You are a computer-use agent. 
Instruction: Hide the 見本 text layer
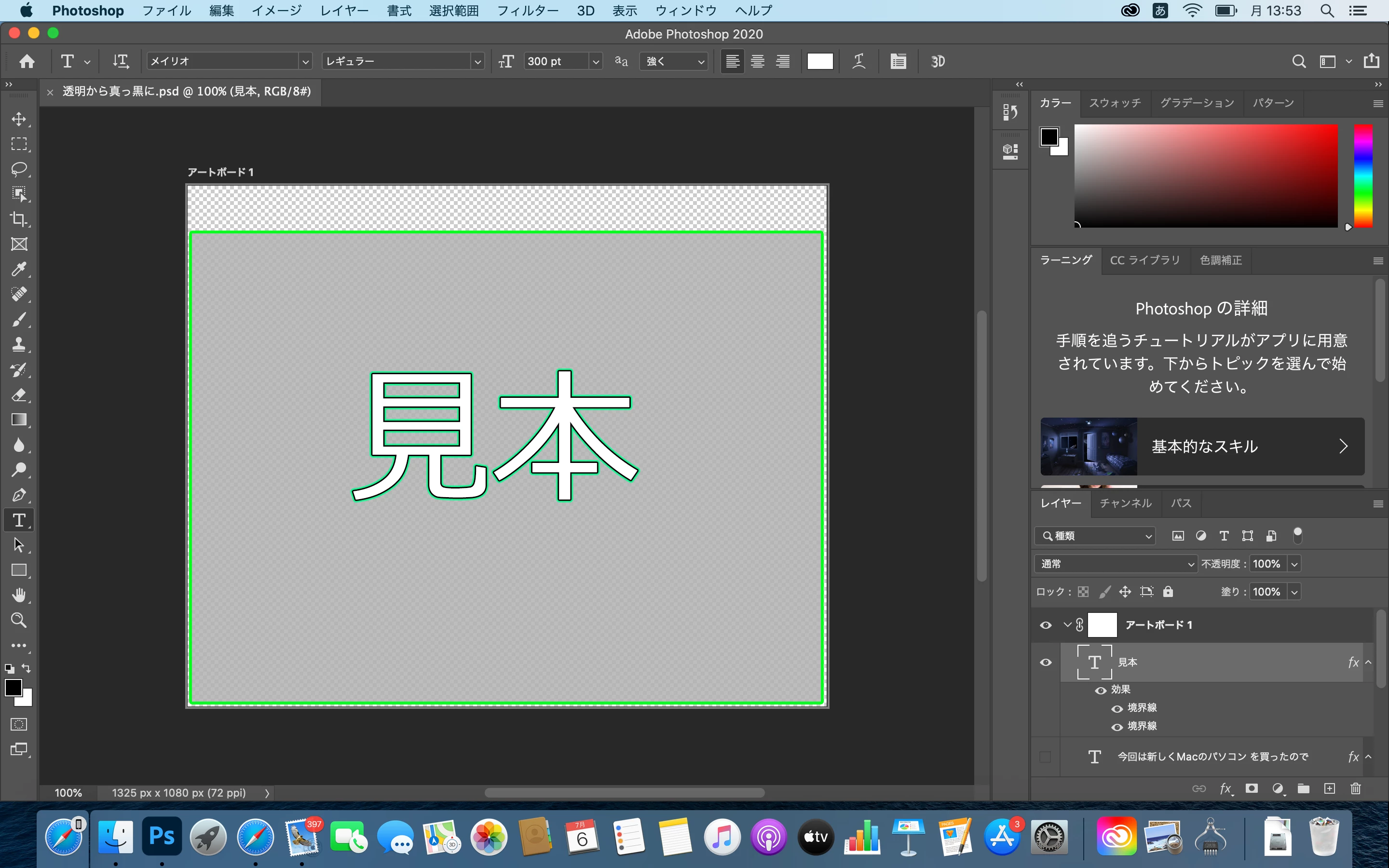1046,663
